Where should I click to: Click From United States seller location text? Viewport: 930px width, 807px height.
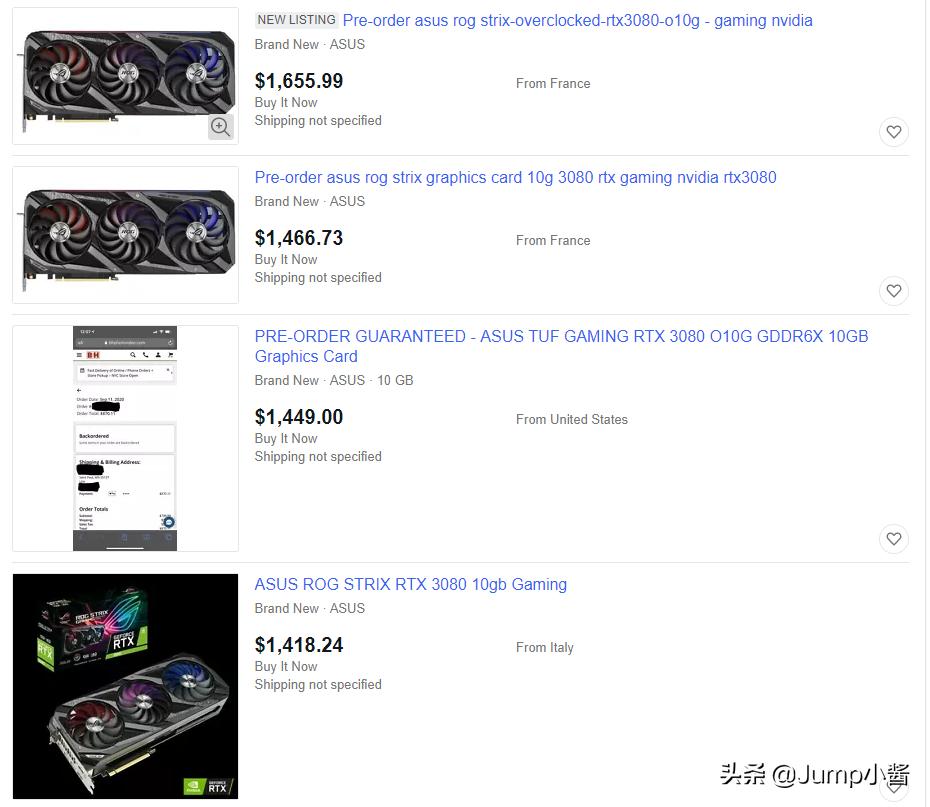(571, 419)
